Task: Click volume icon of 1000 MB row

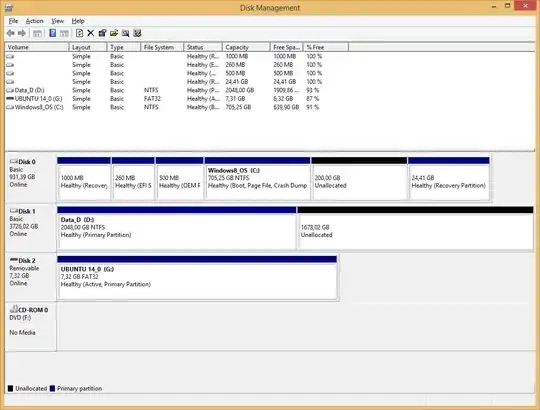Action: click(10, 56)
